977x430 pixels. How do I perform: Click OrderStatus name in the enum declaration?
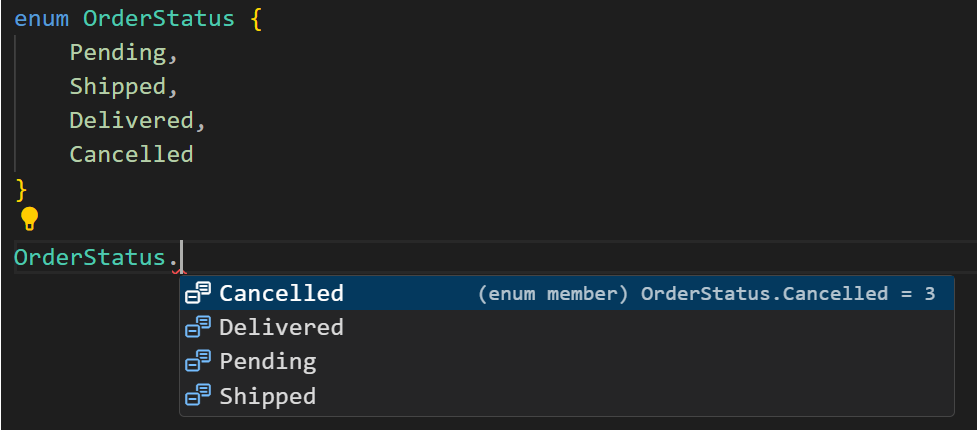159,19
